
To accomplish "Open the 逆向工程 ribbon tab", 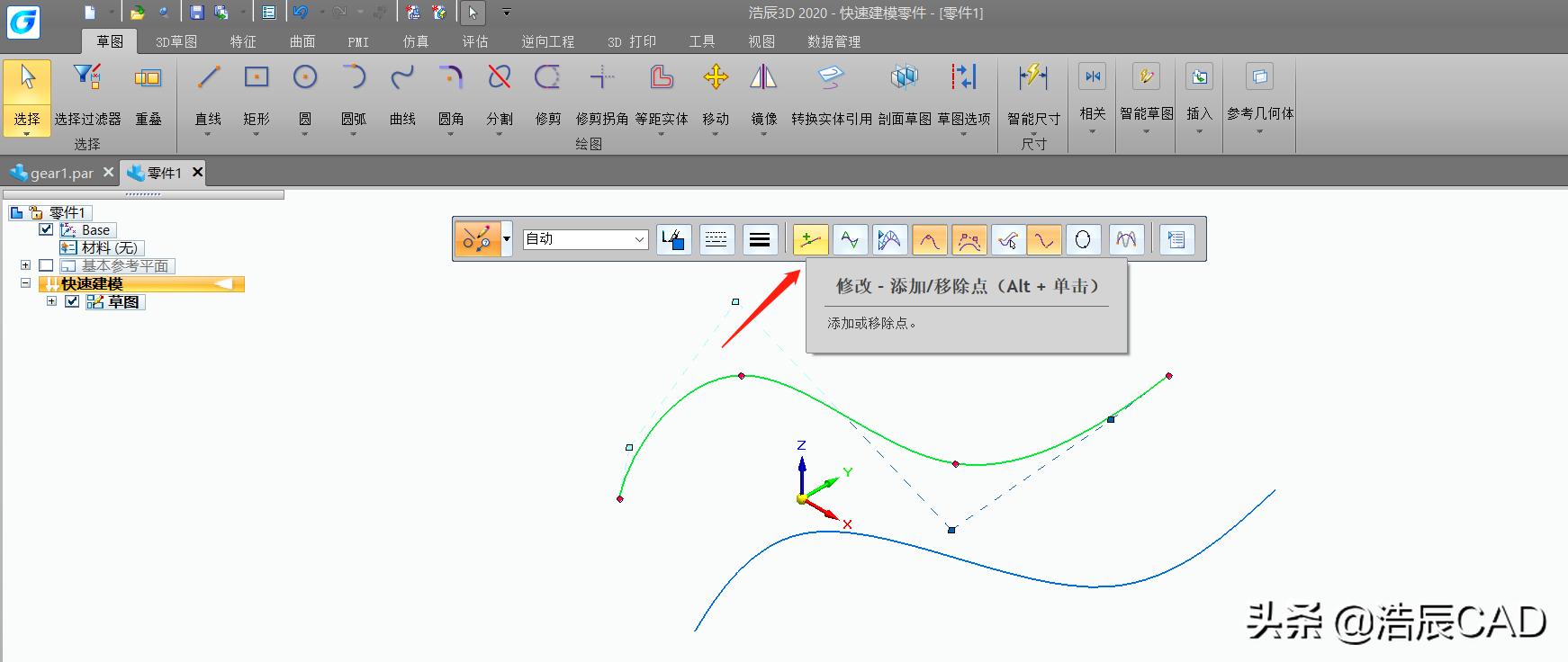I will tap(547, 41).
